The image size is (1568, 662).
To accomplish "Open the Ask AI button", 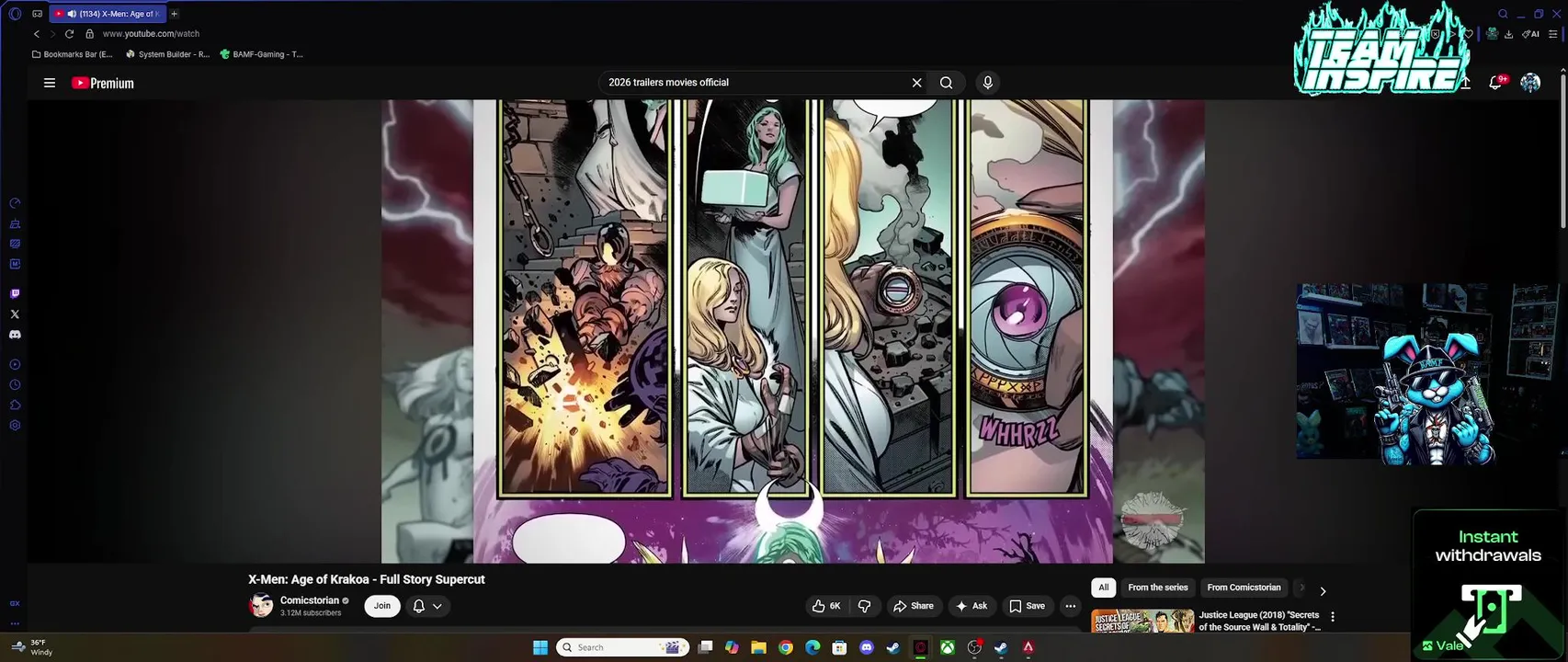I will (971, 606).
